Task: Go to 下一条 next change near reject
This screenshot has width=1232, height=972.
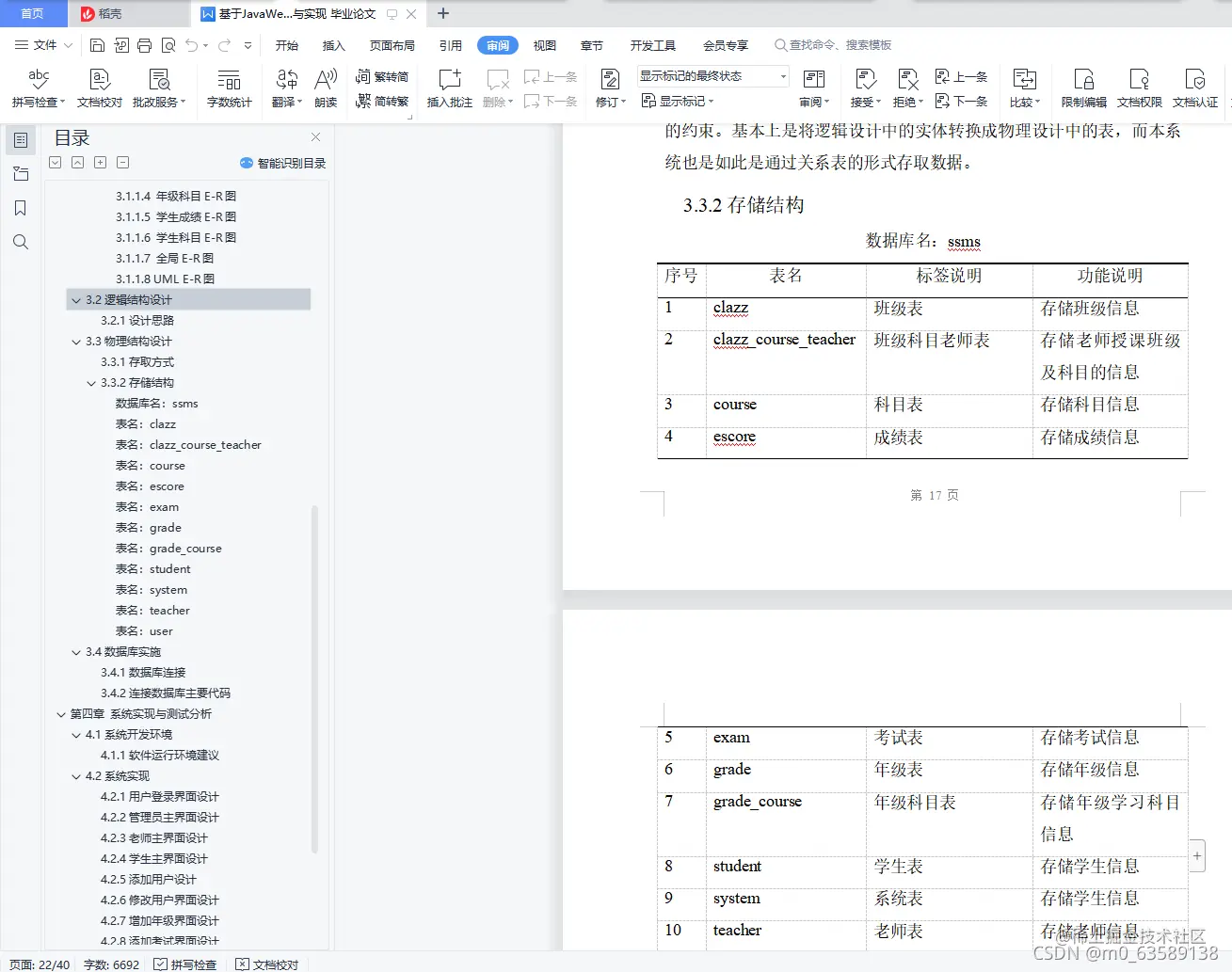Action: [961, 101]
